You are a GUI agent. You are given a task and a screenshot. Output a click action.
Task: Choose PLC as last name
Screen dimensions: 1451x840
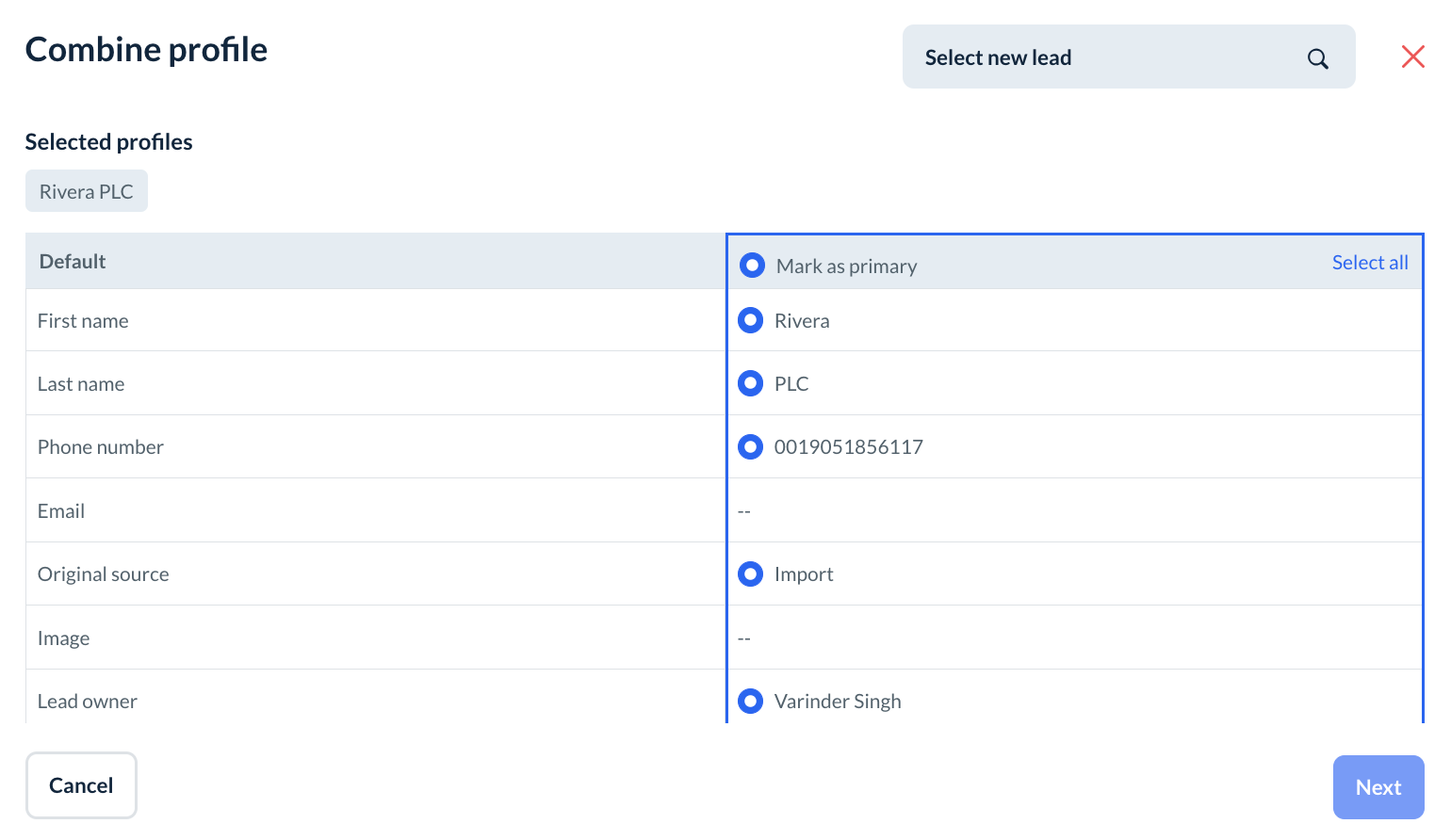(751, 384)
